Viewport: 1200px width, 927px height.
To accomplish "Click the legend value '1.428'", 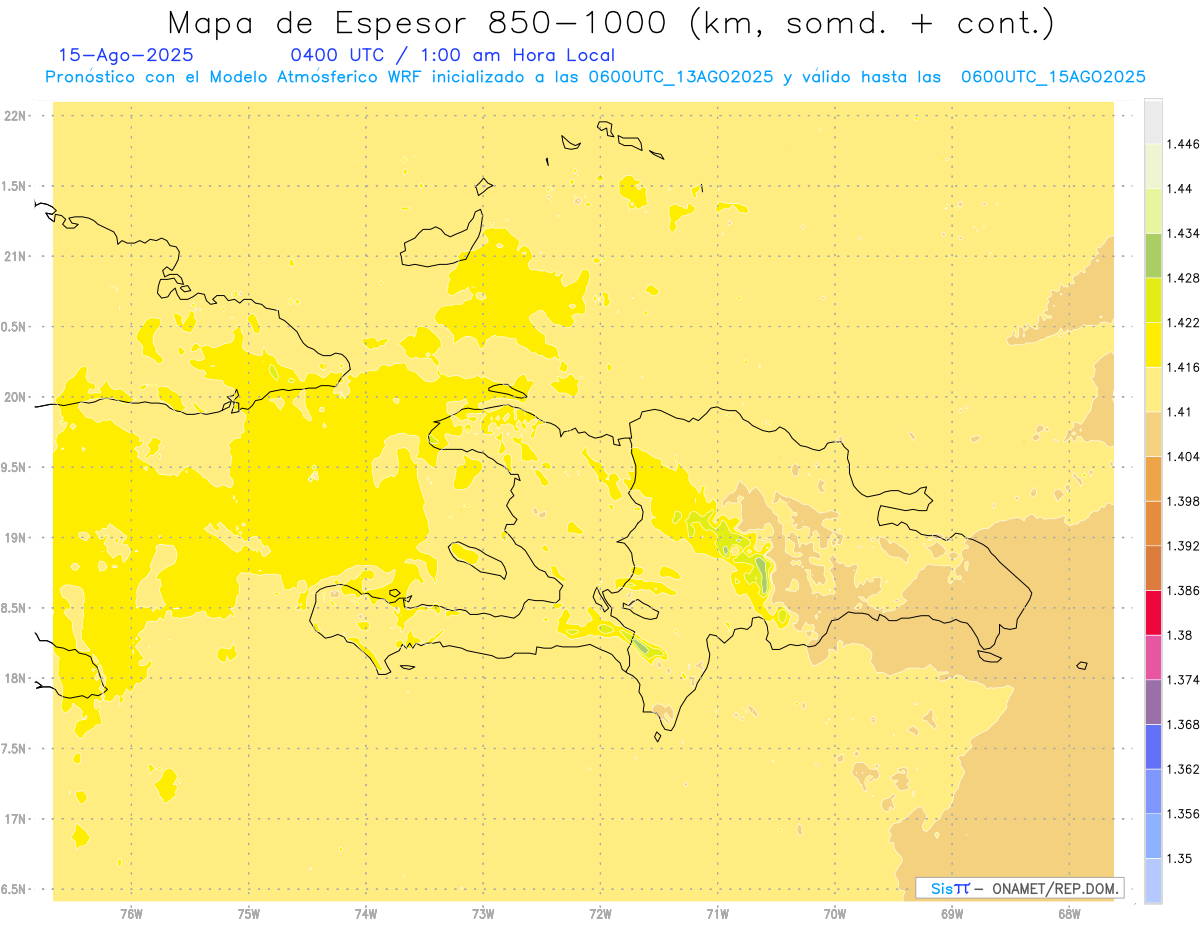I will tap(1181, 278).
